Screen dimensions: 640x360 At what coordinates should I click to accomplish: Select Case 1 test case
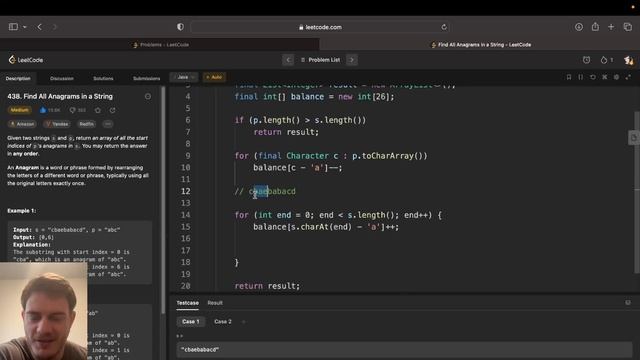191,322
